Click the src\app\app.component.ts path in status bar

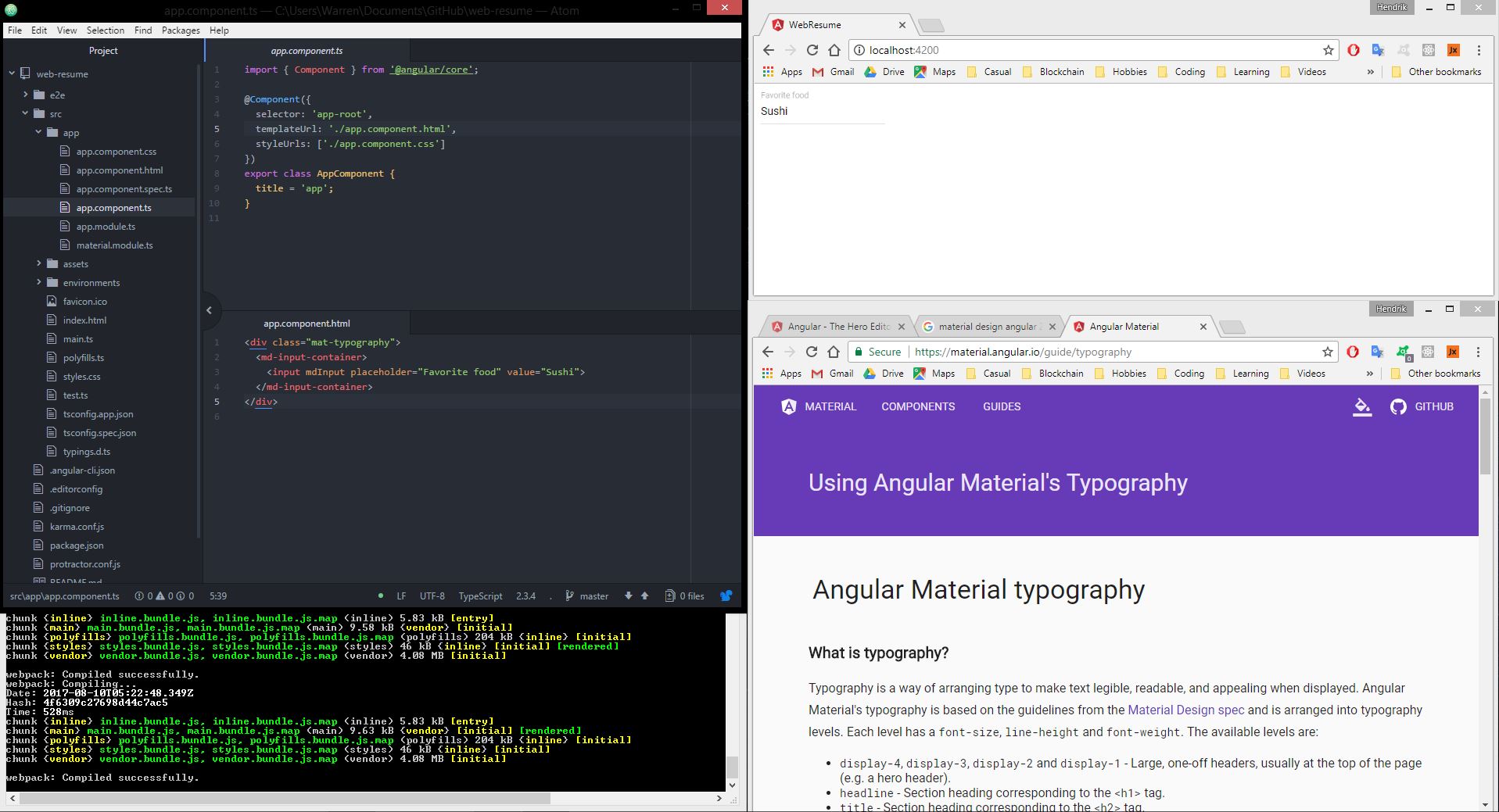click(x=64, y=596)
